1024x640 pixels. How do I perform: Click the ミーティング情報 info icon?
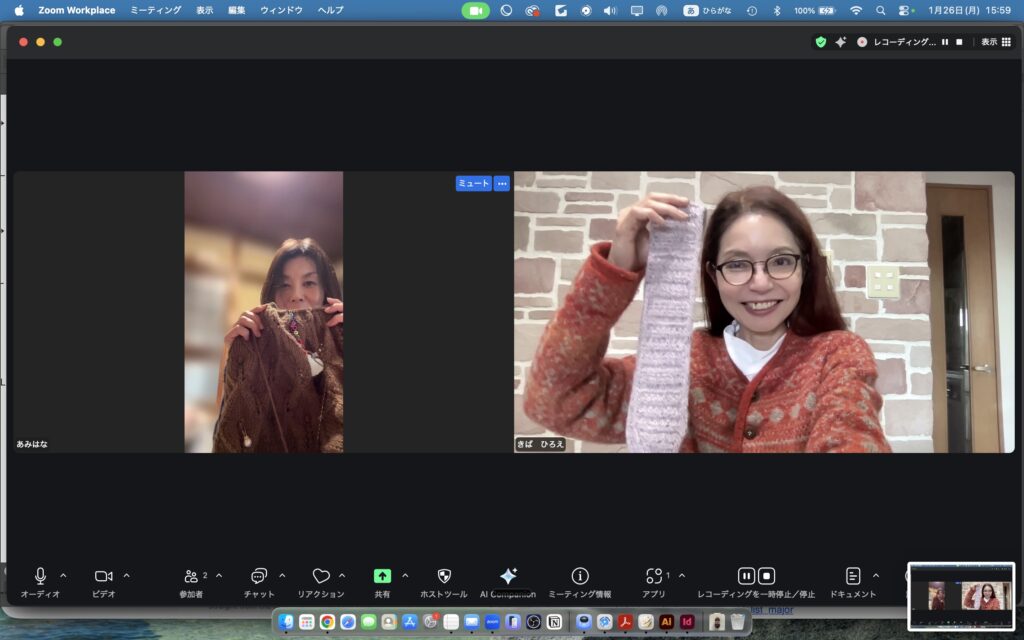(x=580, y=577)
